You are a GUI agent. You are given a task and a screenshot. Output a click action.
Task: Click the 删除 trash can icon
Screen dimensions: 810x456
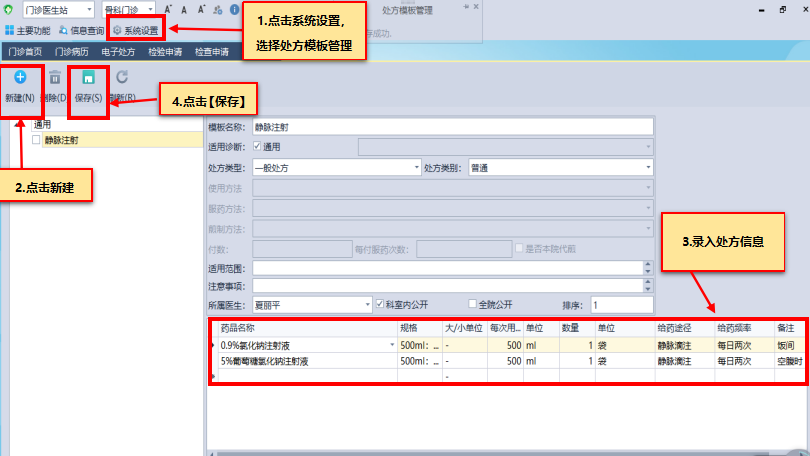click(55, 78)
